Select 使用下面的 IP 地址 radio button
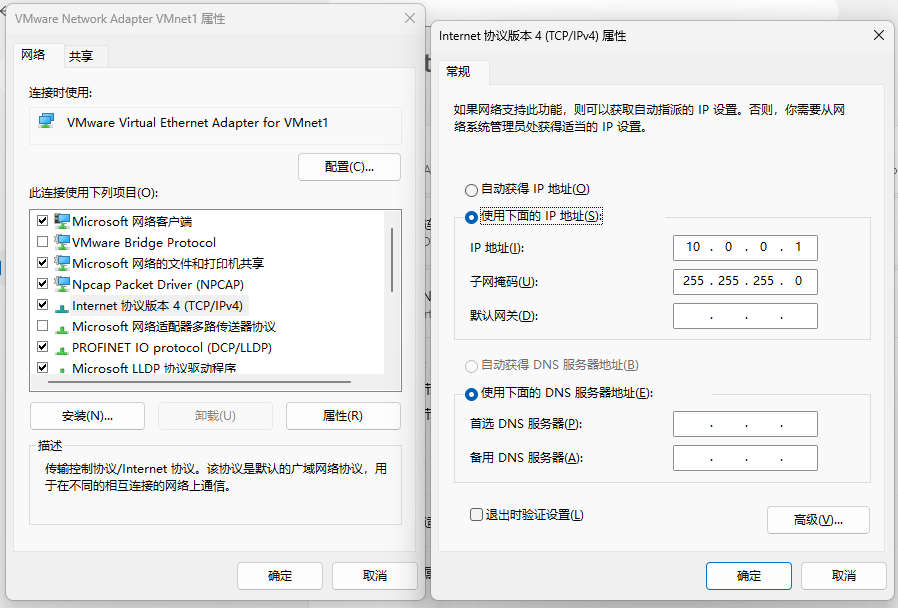Image resolution: width=898 pixels, height=608 pixels. click(x=471, y=217)
